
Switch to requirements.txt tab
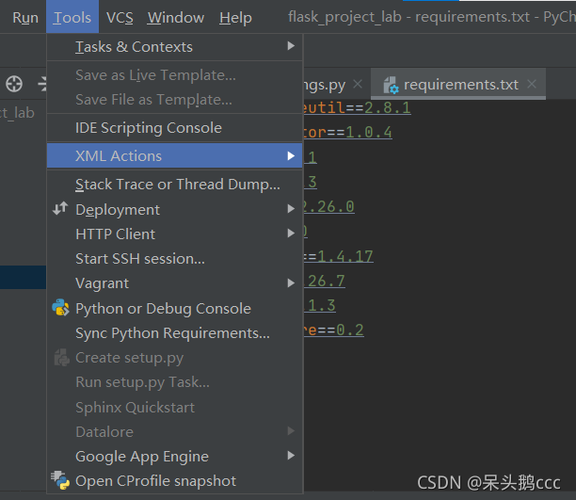[x=458, y=84]
